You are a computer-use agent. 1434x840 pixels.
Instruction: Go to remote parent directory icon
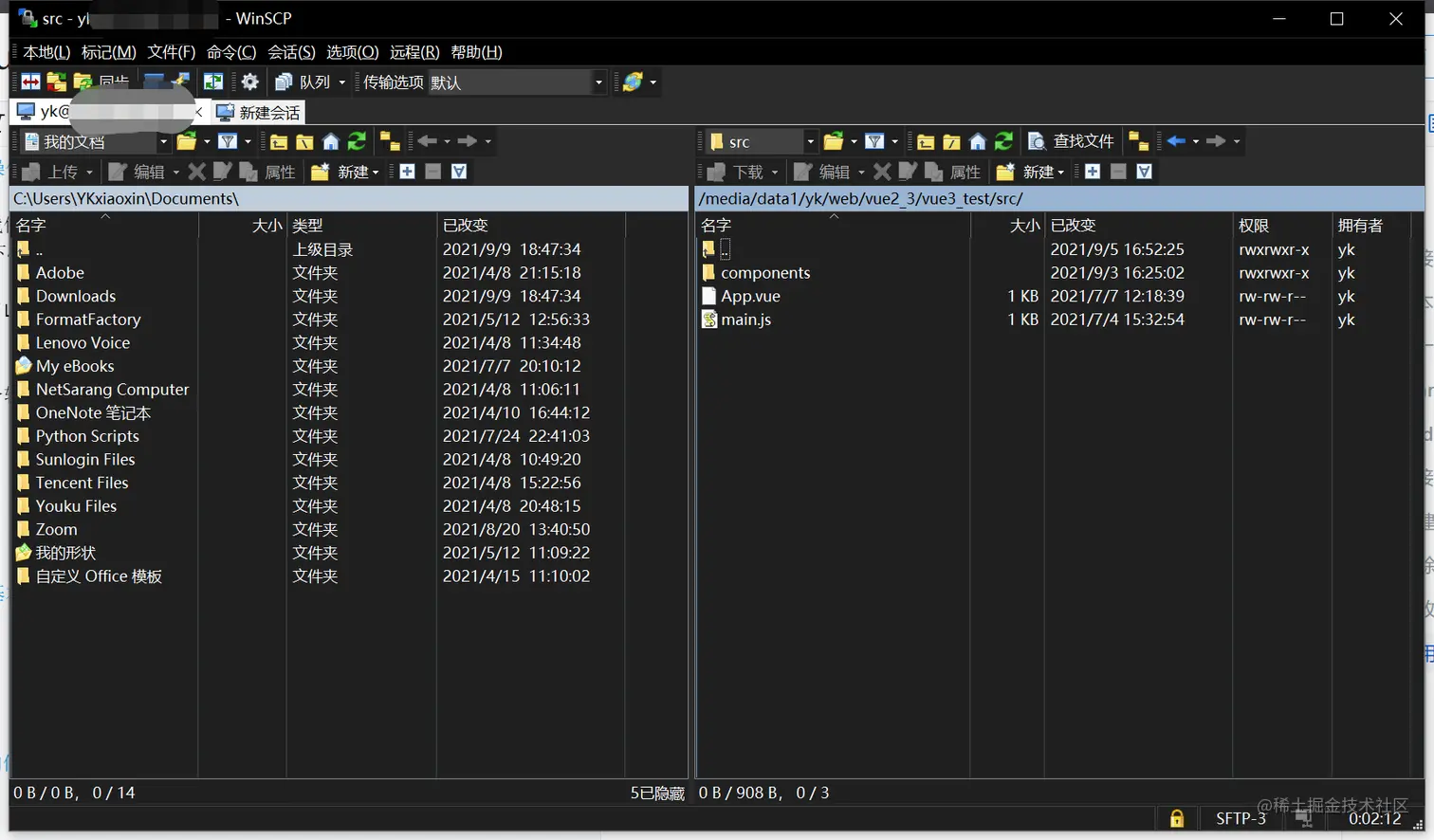(x=926, y=141)
